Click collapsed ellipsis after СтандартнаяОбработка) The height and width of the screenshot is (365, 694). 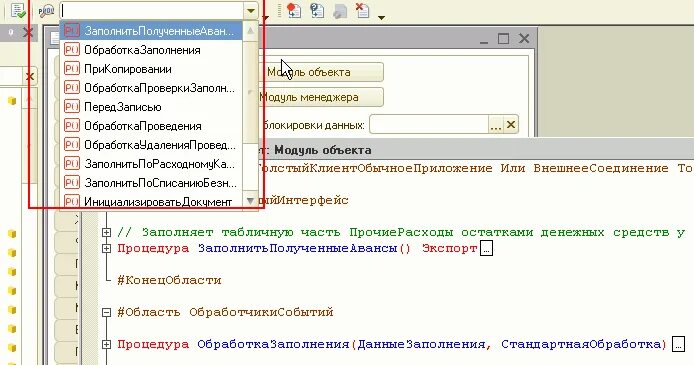tap(679, 344)
